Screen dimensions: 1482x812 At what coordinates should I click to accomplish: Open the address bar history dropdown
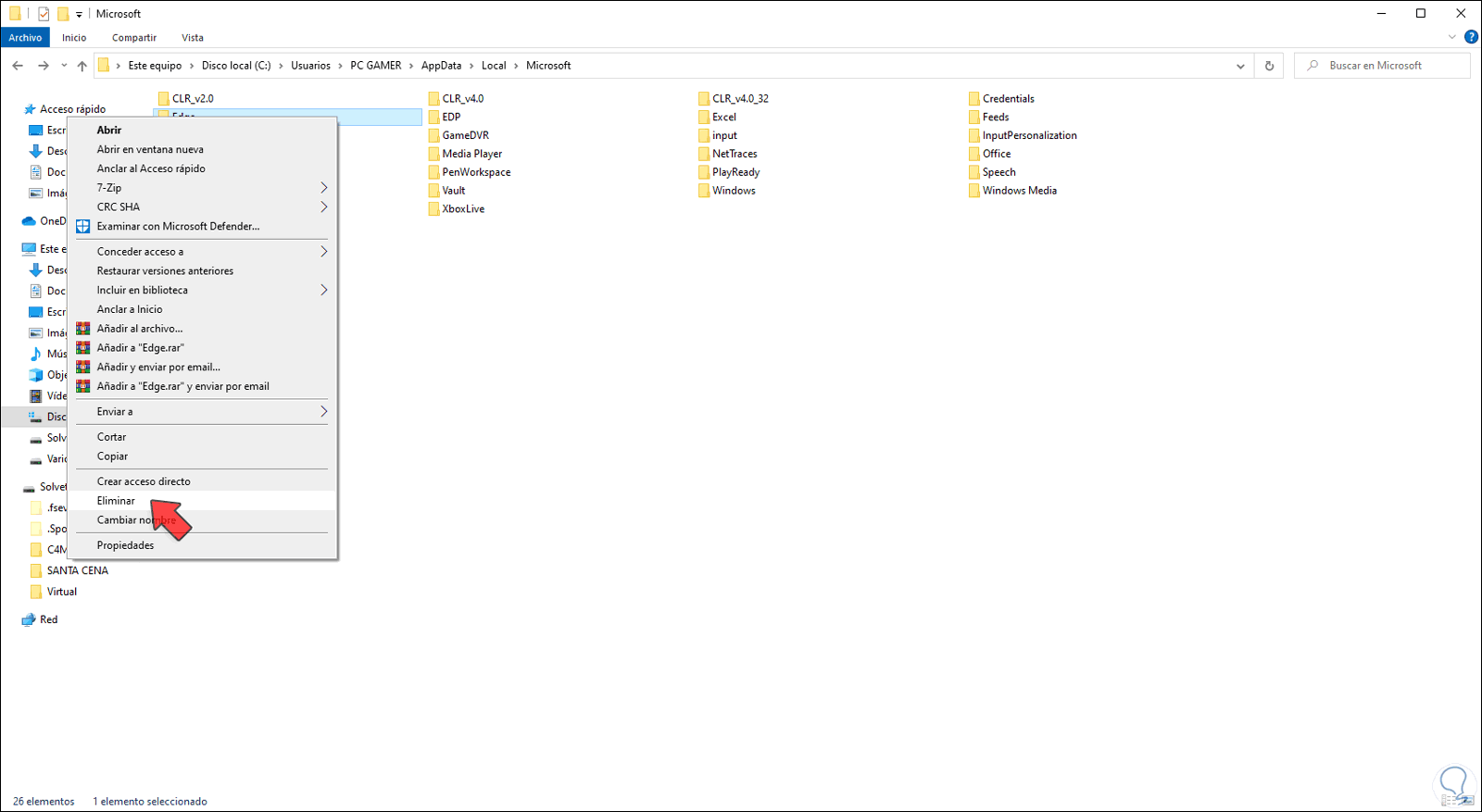coord(1240,66)
